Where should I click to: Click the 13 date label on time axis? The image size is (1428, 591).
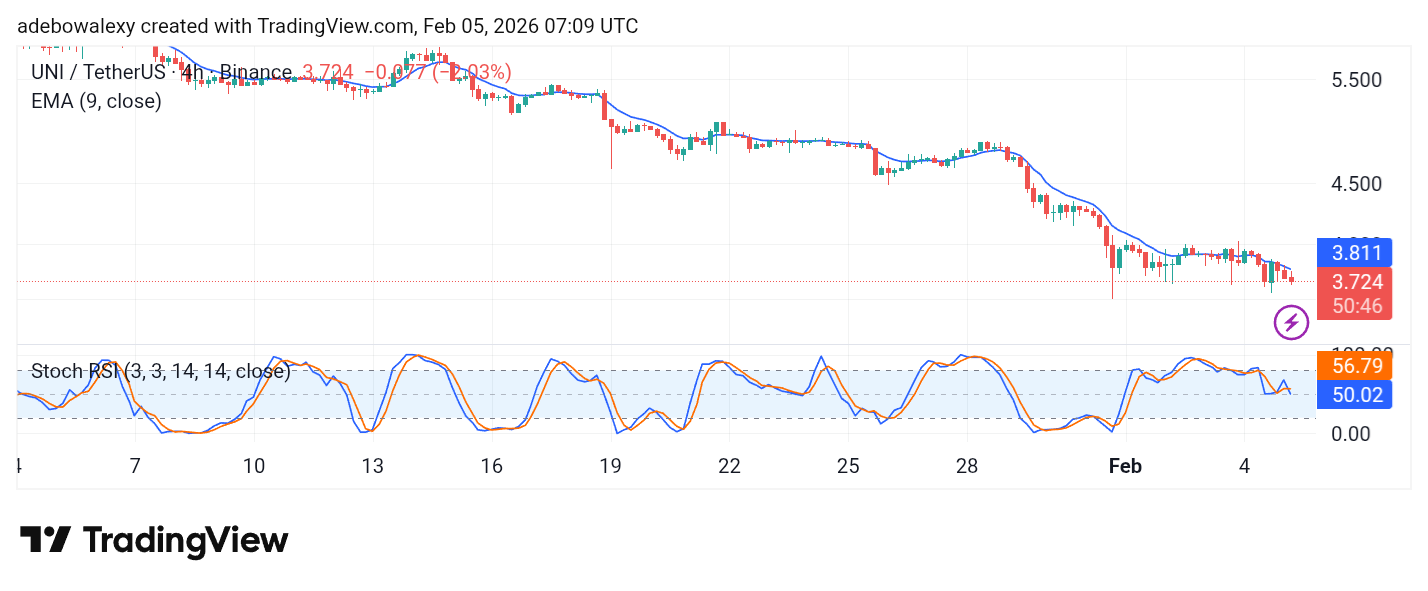point(372,466)
